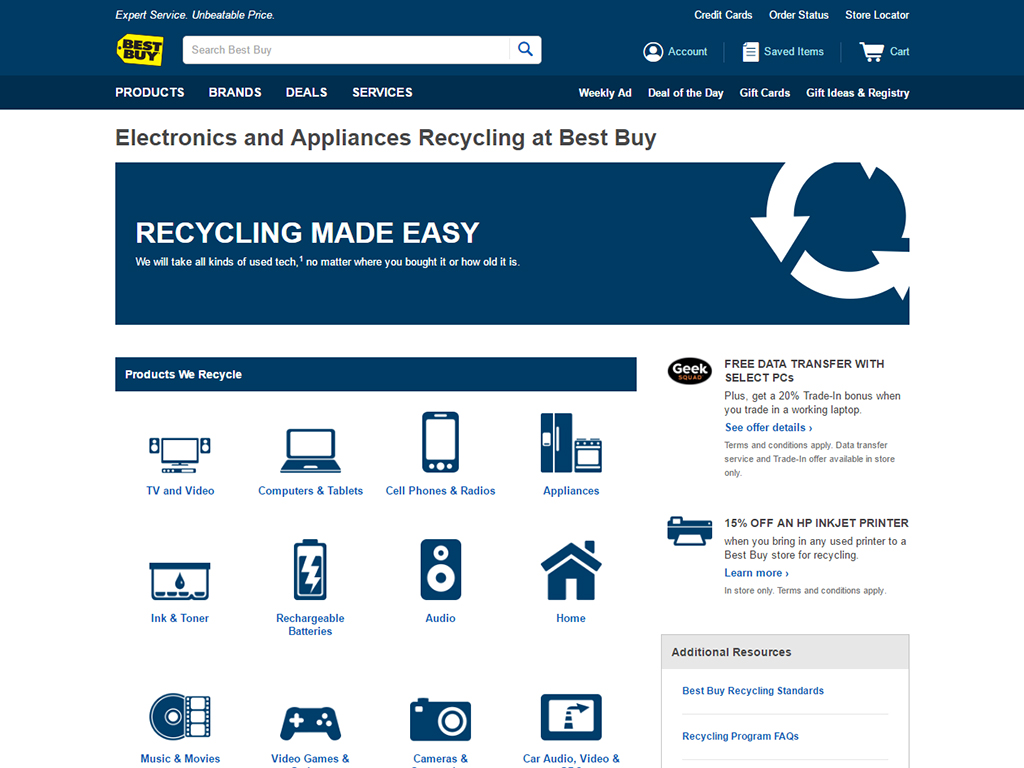Focus the Search Best Buy field
1024x768 pixels.
click(346, 50)
